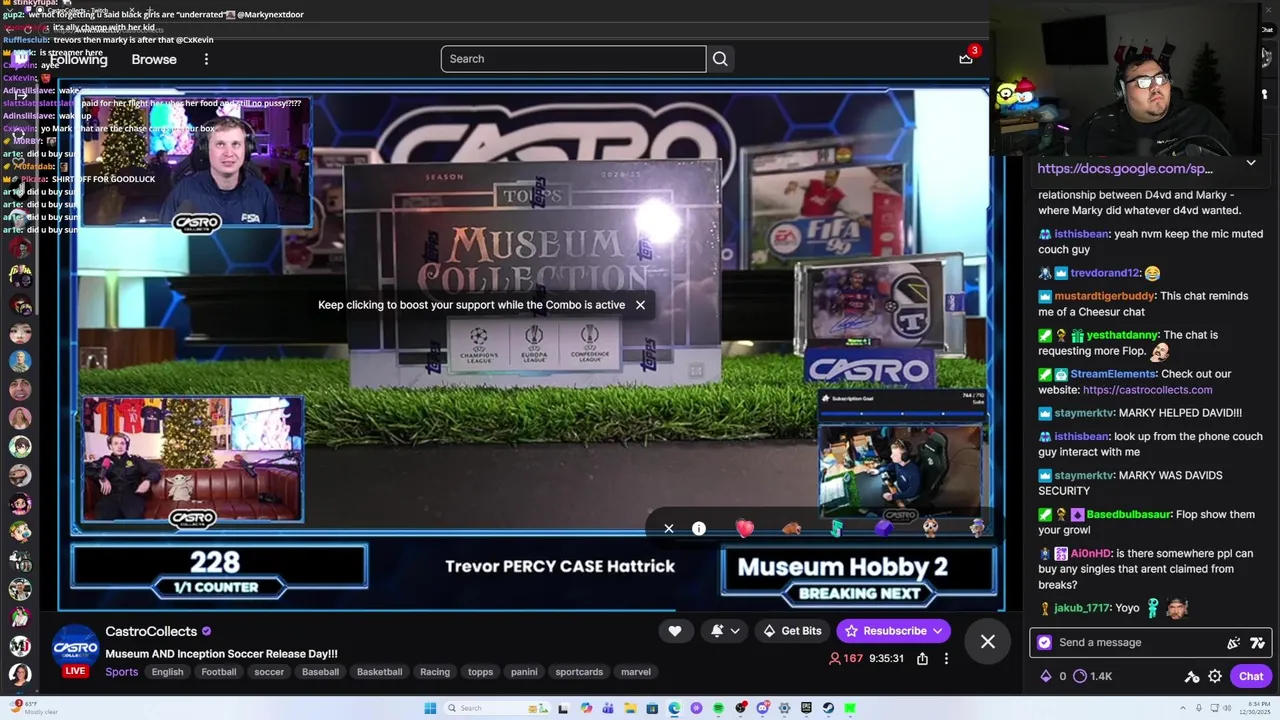Open the Power-ups celebration icon in chat
Screen dimensions: 1280x720
(x=1234, y=642)
